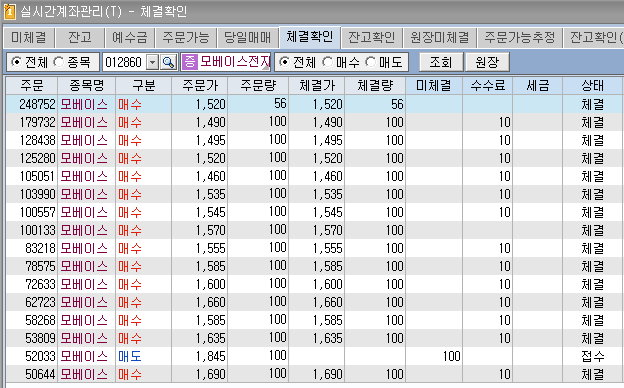The height and width of the screenshot is (388, 624).
Task: Select order number 78575
Action: 40,266
